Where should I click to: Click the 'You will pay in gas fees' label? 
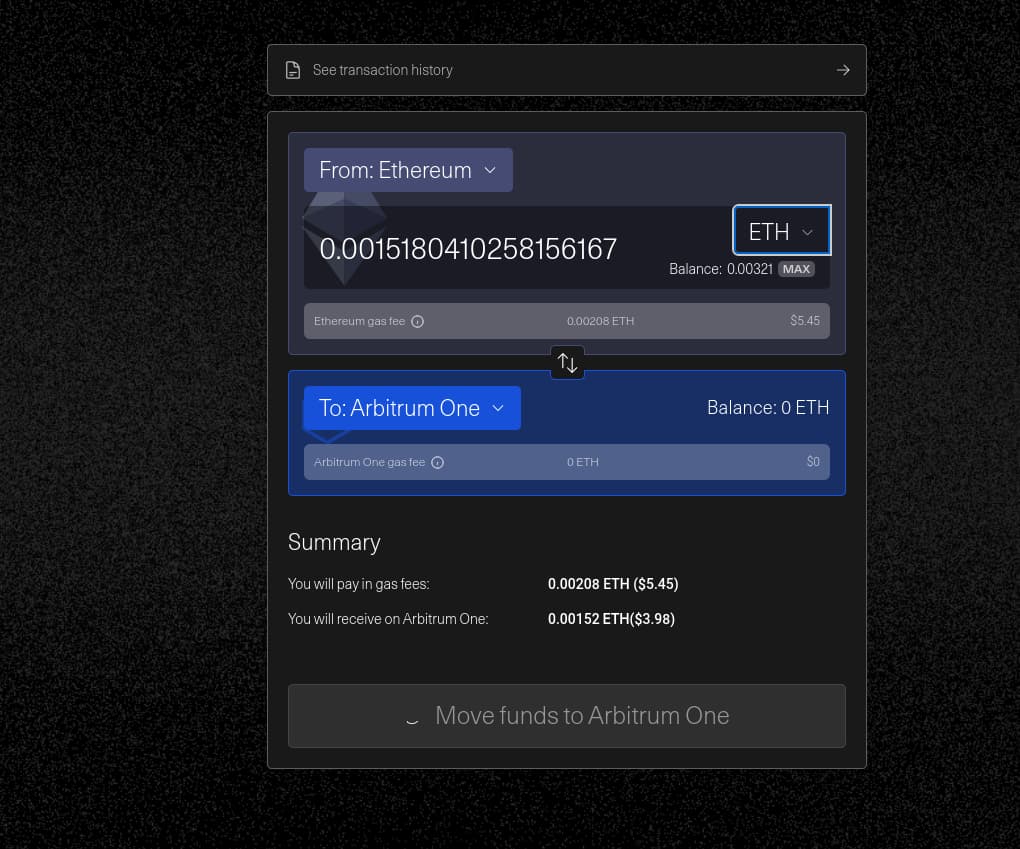tap(359, 584)
